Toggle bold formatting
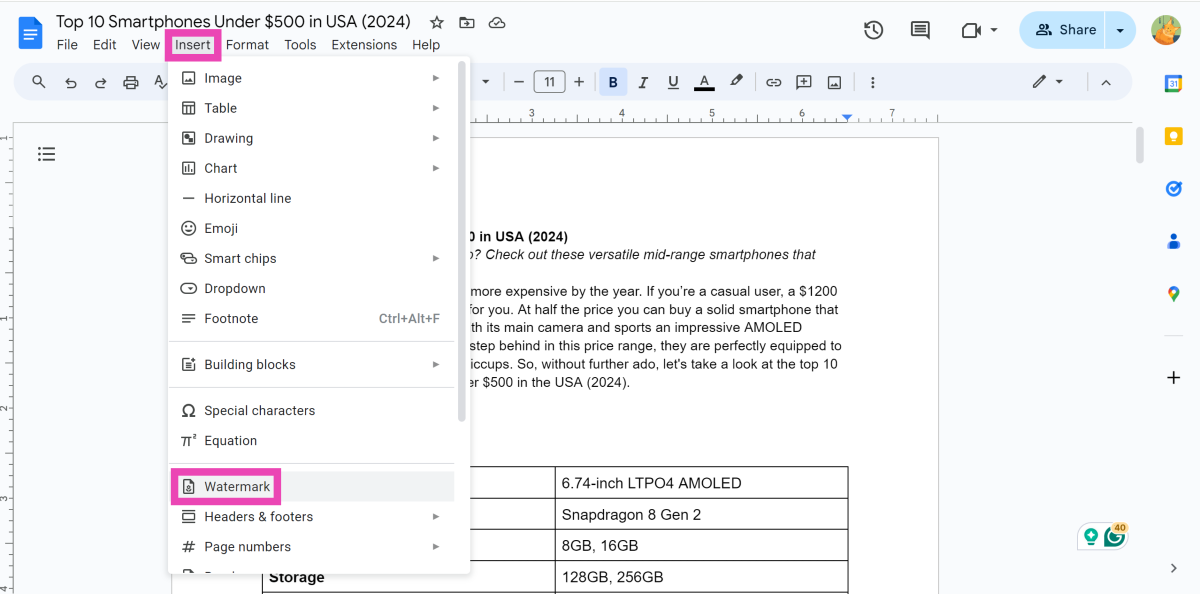The height and width of the screenshot is (594, 1200). (x=613, y=82)
